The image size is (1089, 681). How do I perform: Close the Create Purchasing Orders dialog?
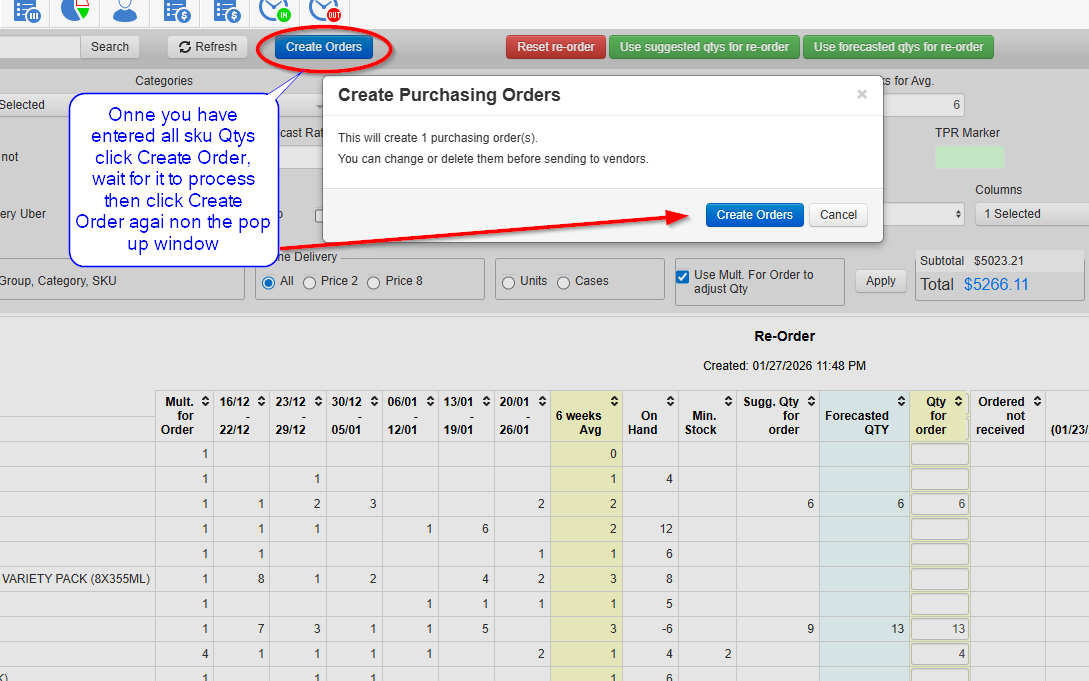tap(862, 94)
